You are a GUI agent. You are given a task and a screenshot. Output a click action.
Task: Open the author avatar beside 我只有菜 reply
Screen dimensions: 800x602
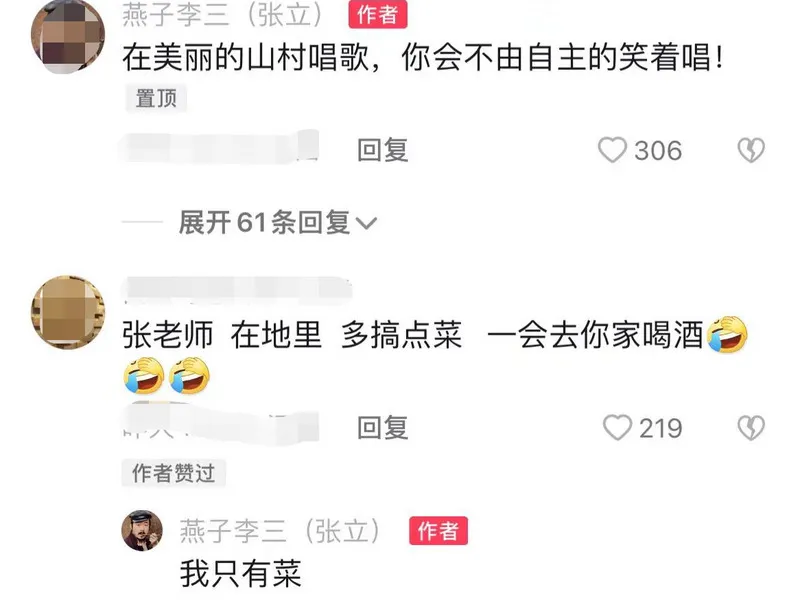142,531
